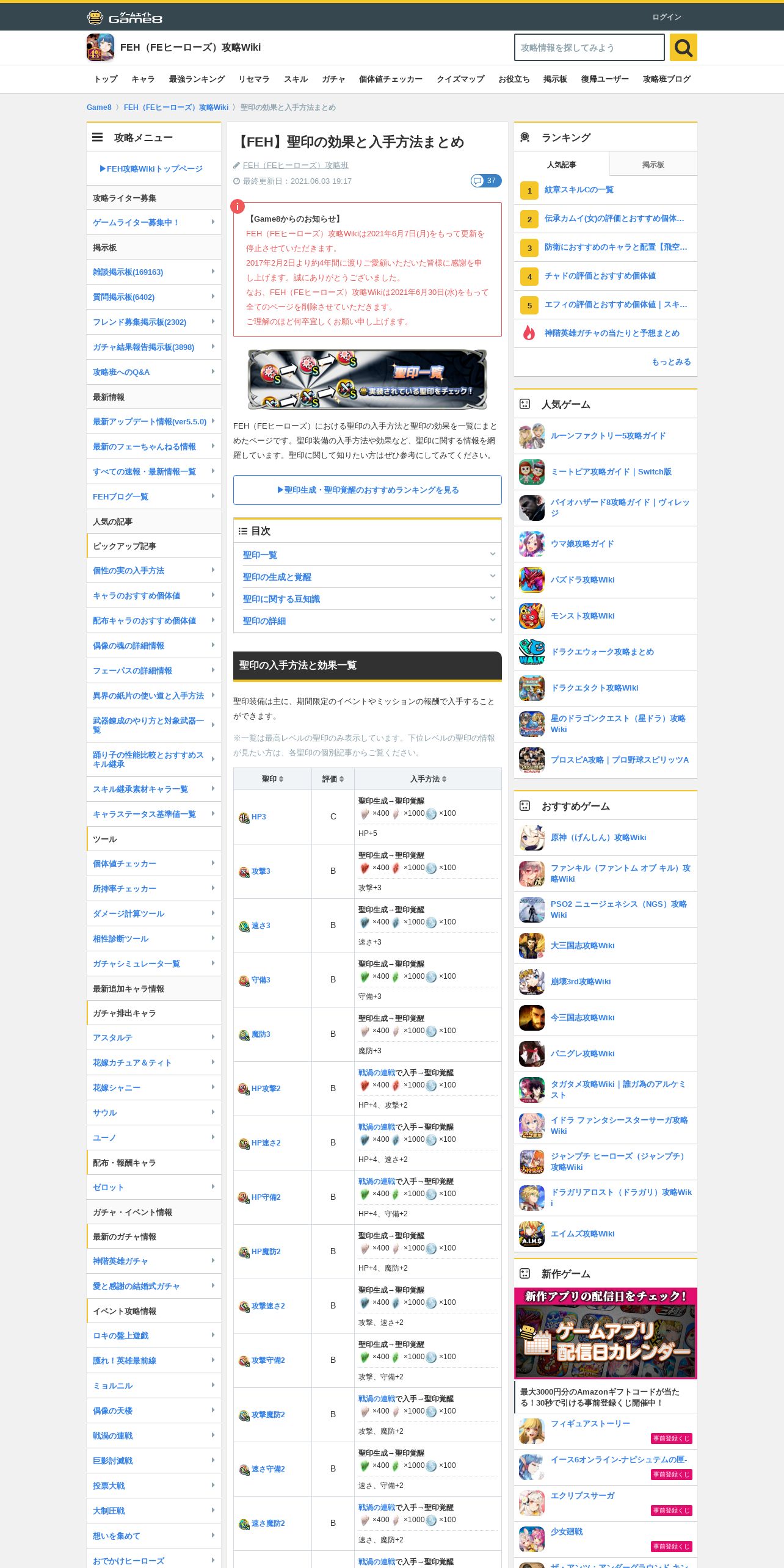Click the 聖印生成・聖印覚醒のおすすめランキングを見る button

368,490
